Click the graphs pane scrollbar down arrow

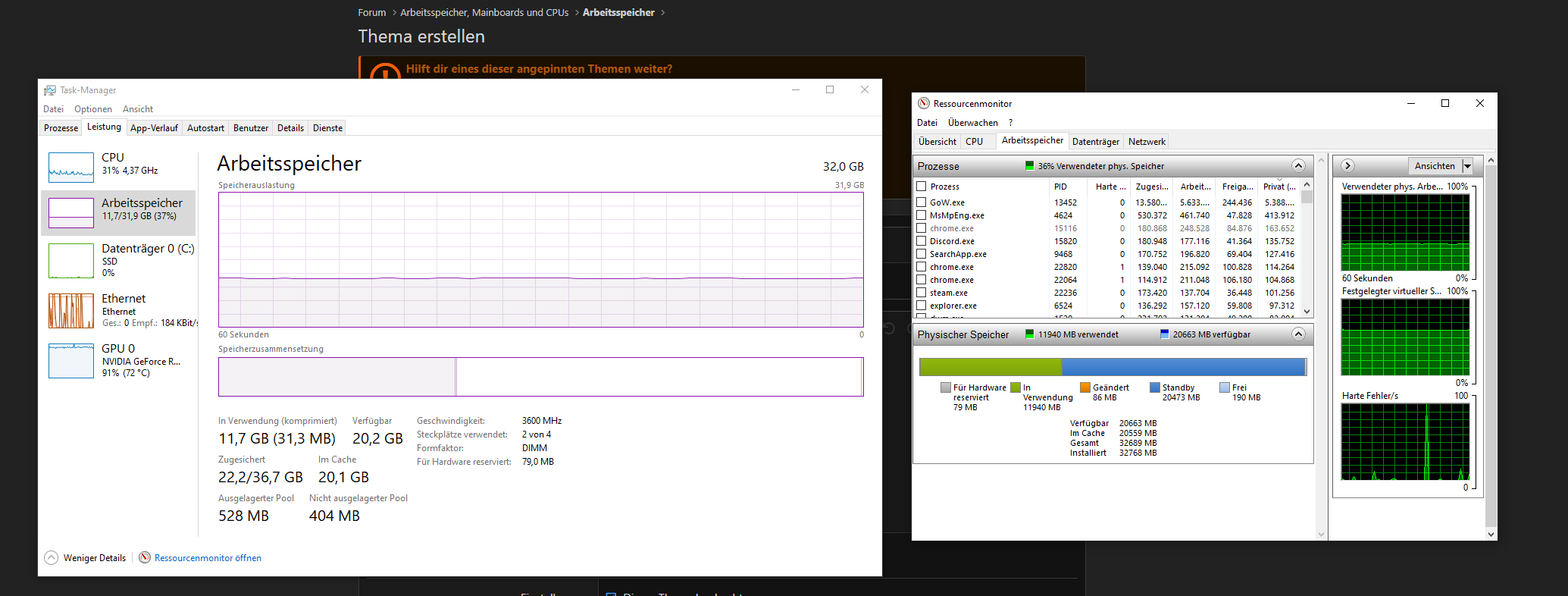coord(1491,534)
